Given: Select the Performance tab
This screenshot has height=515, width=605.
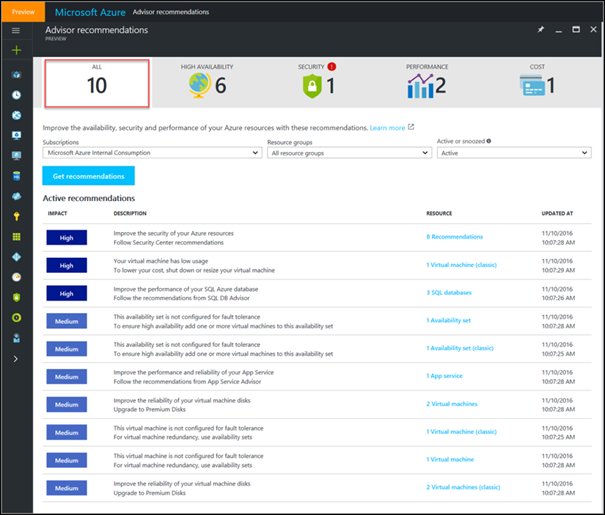Looking at the screenshot, I should click(427, 81).
